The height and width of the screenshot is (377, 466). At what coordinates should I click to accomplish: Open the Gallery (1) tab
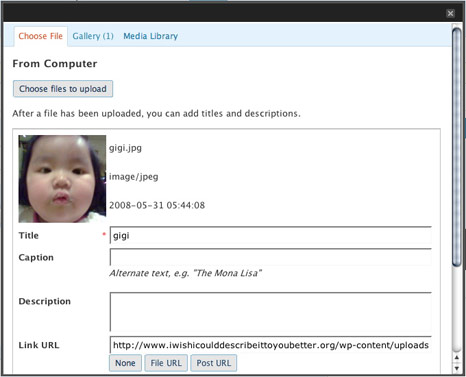coord(93,36)
